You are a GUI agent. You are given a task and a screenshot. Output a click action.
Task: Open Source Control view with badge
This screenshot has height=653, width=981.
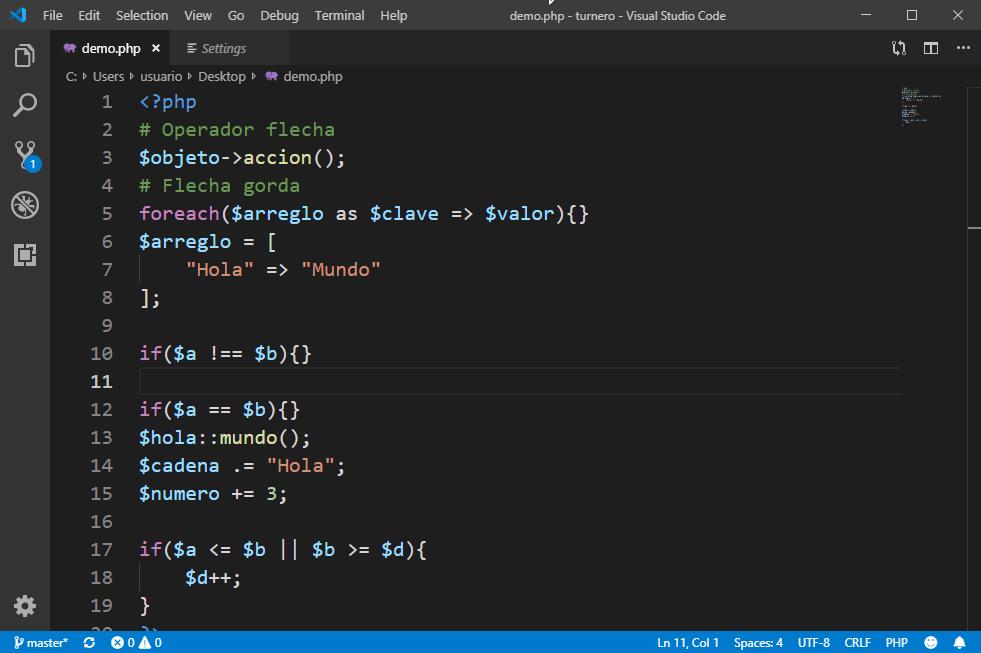26,156
